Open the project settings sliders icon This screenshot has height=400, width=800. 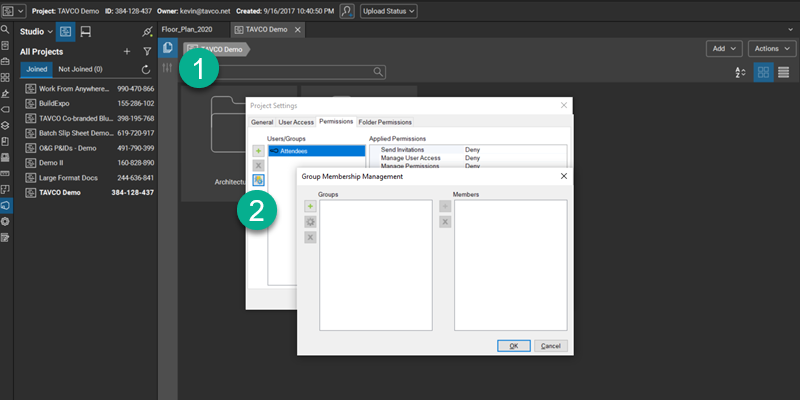point(167,67)
